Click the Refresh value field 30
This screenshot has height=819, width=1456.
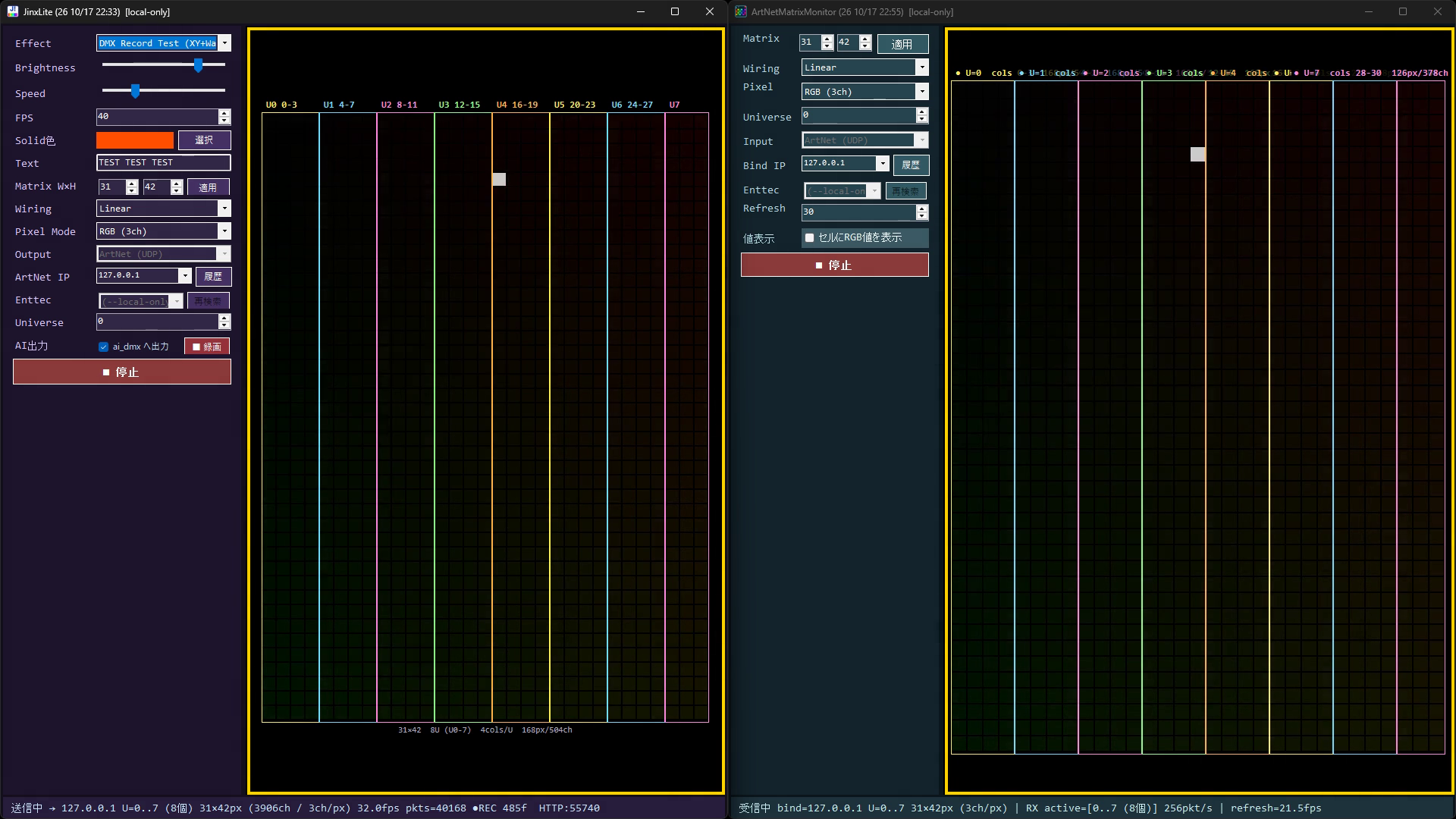click(x=858, y=212)
